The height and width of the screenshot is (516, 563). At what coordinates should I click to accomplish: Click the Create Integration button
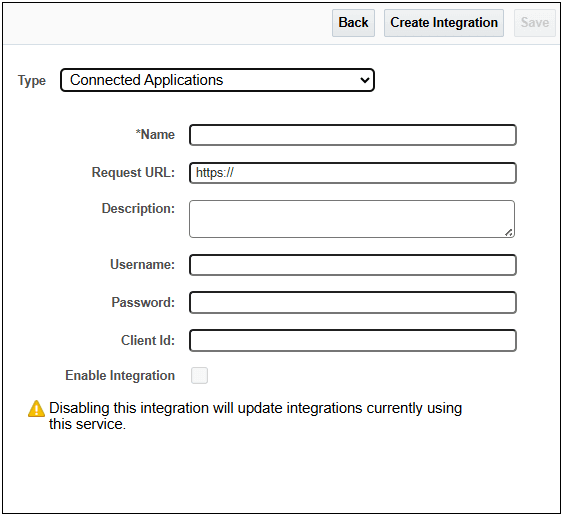click(x=444, y=23)
